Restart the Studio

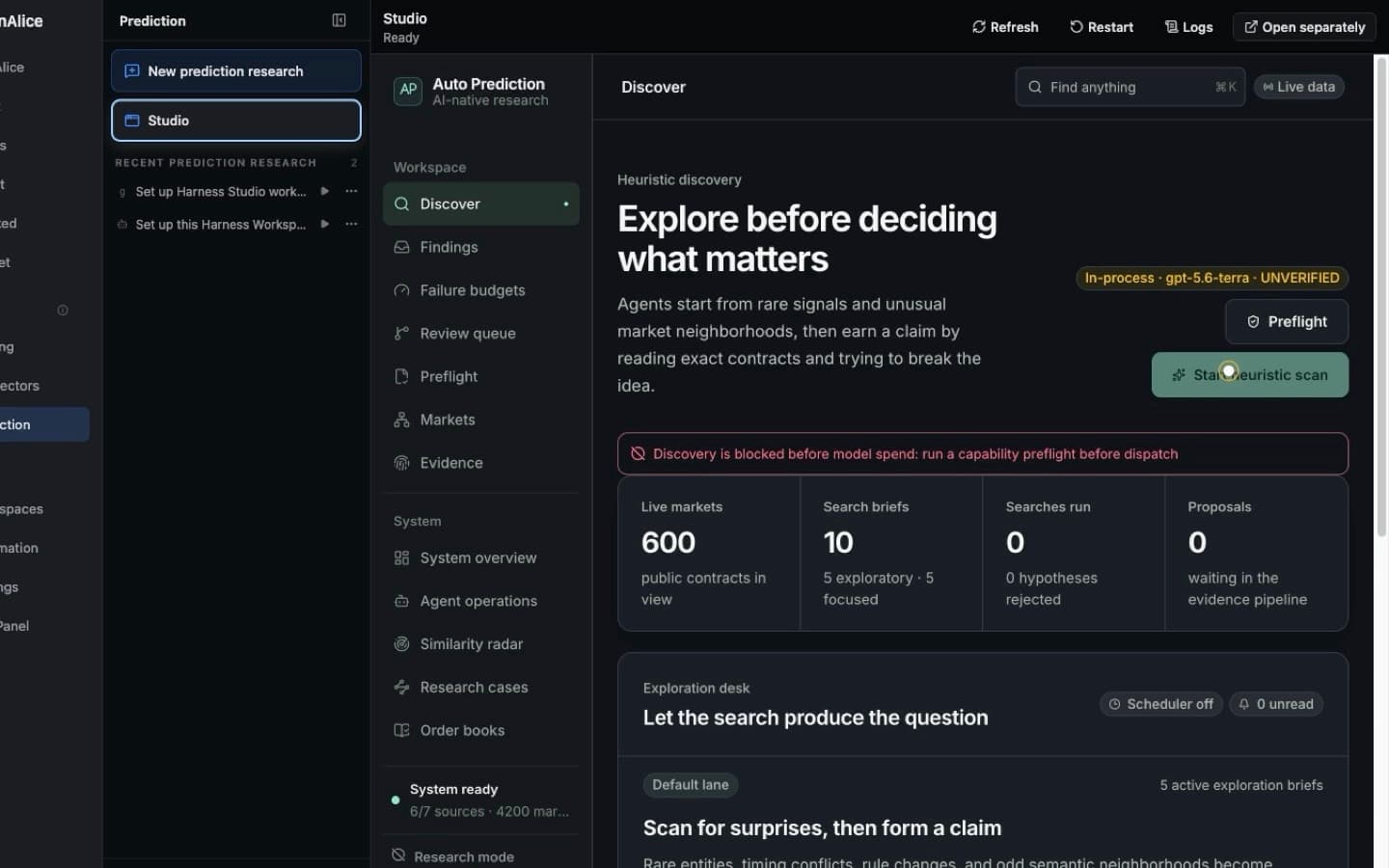coord(1101,27)
